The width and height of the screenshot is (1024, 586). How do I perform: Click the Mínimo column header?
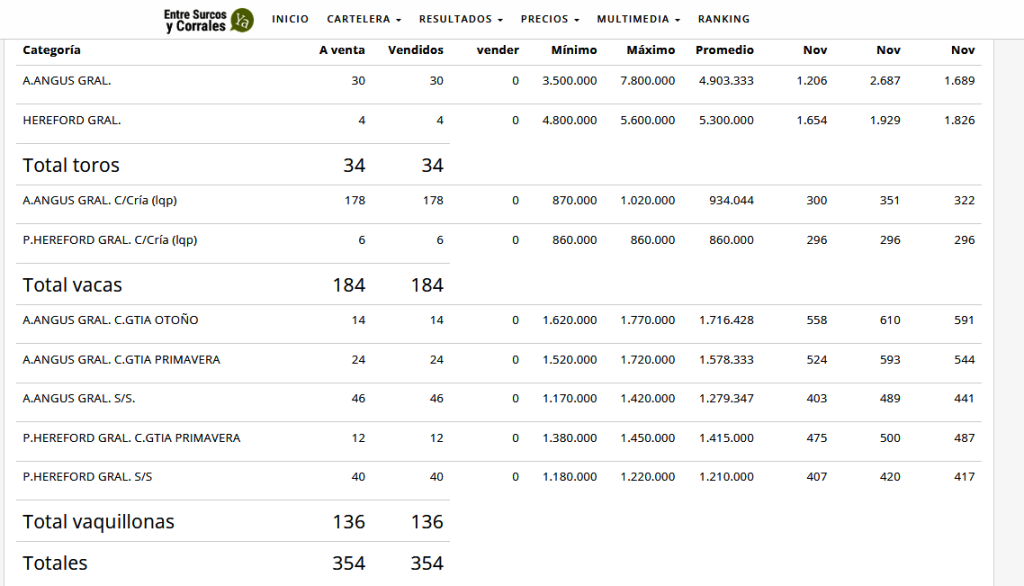pos(573,50)
